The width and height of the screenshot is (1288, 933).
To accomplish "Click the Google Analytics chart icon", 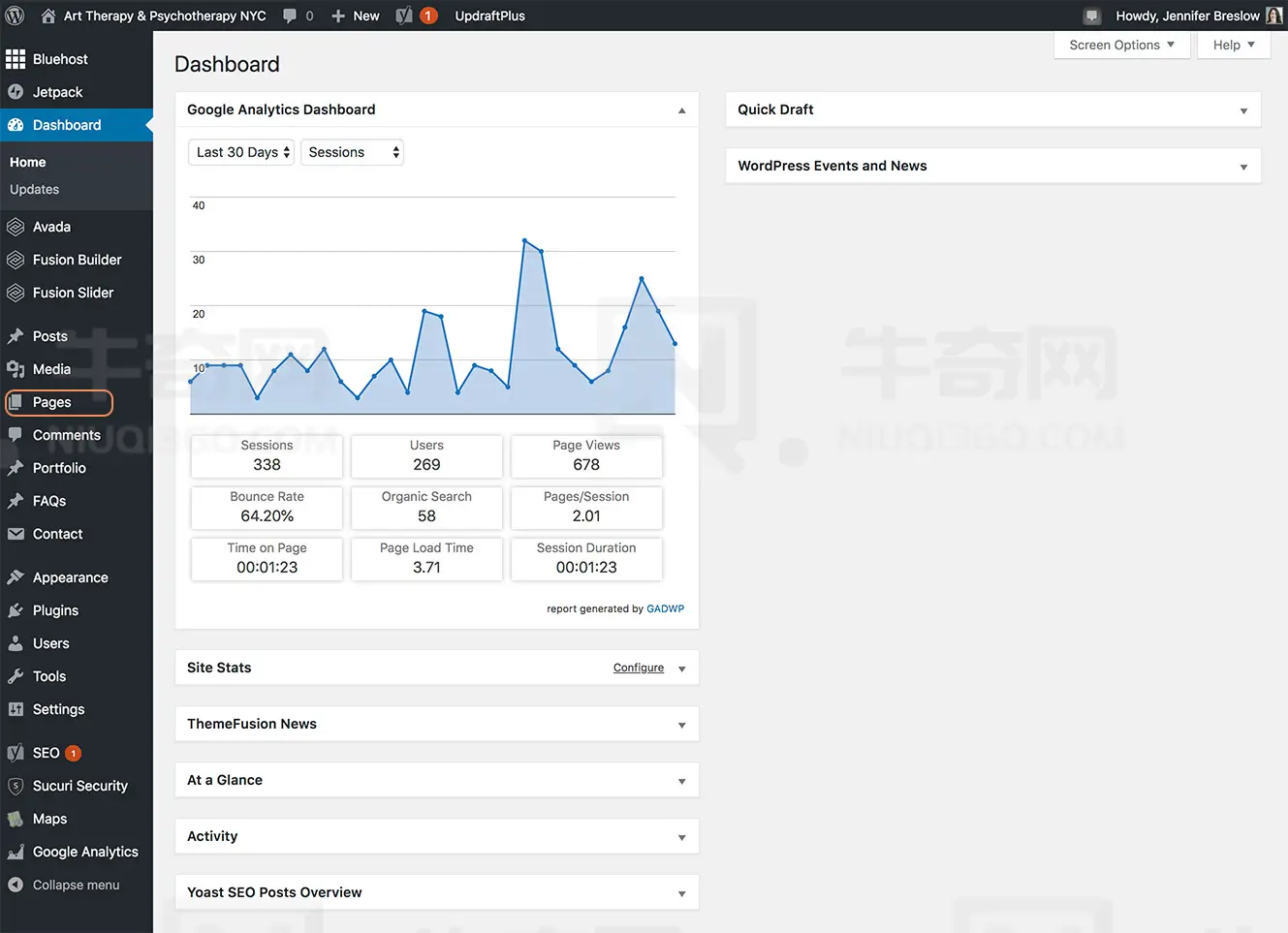I will point(16,852).
